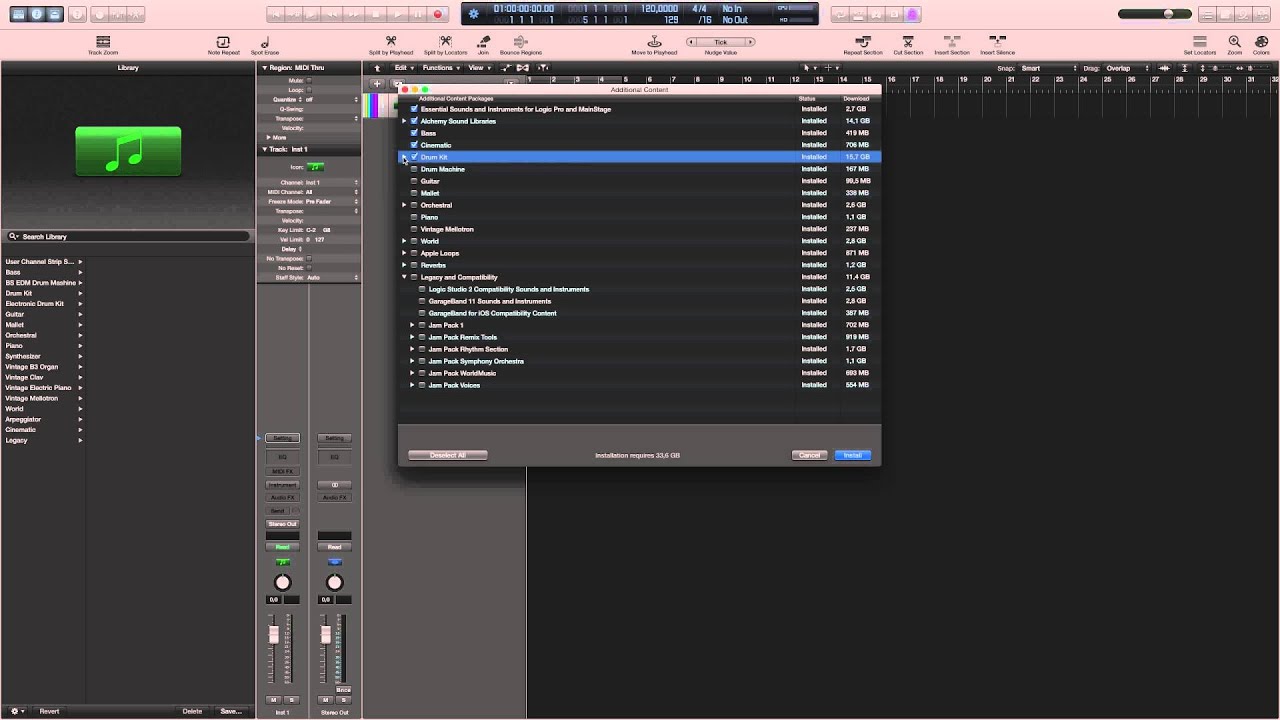Click Repeat Section icon
This screenshot has height=720, width=1280.
(863, 42)
